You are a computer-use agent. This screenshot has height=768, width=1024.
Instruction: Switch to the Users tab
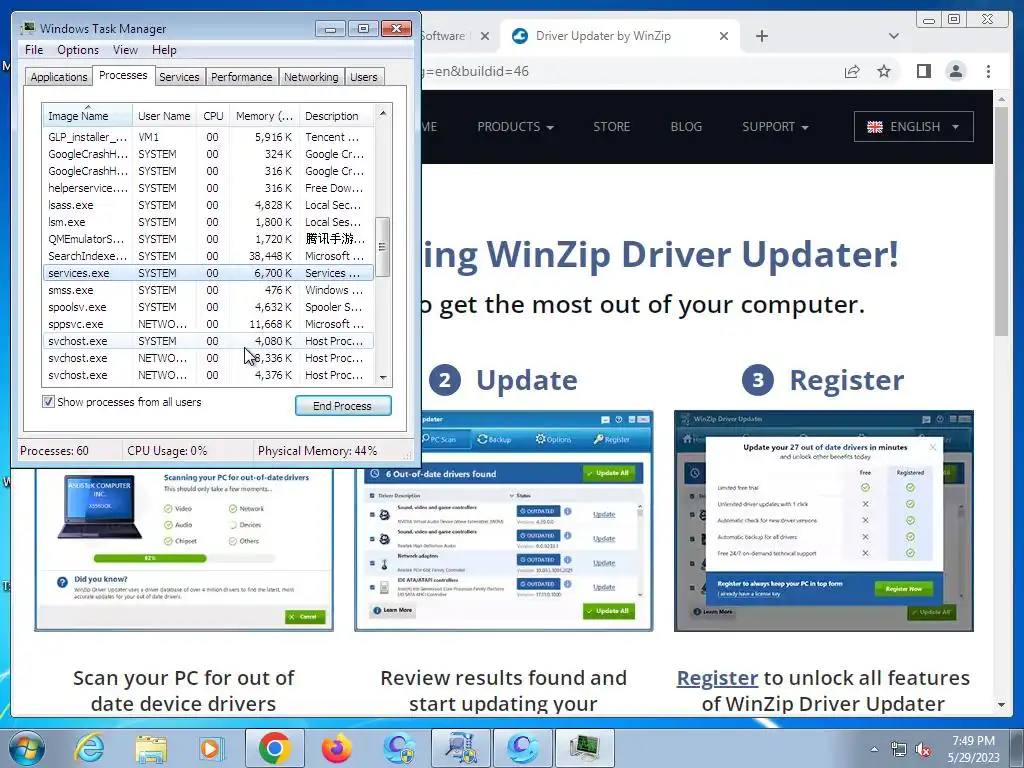tap(363, 77)
